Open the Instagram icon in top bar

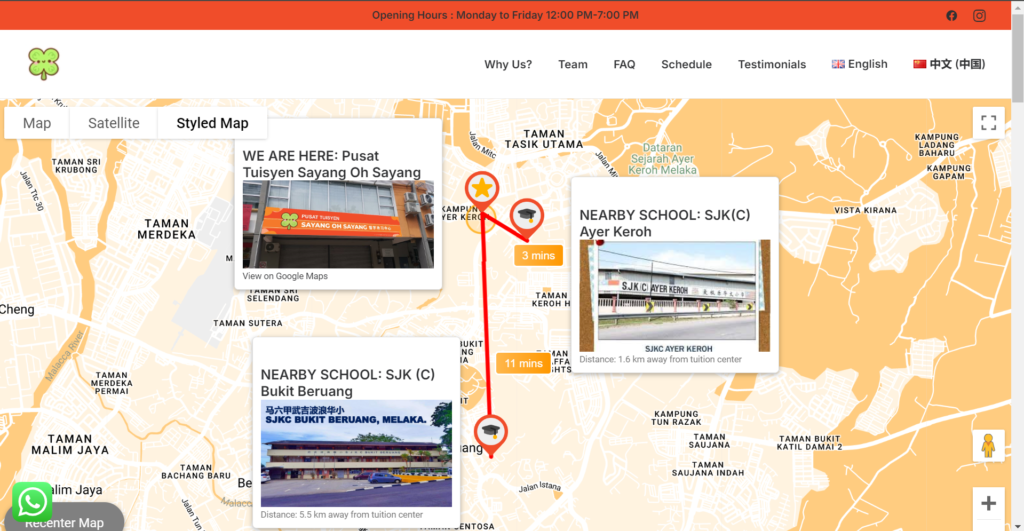980,15
